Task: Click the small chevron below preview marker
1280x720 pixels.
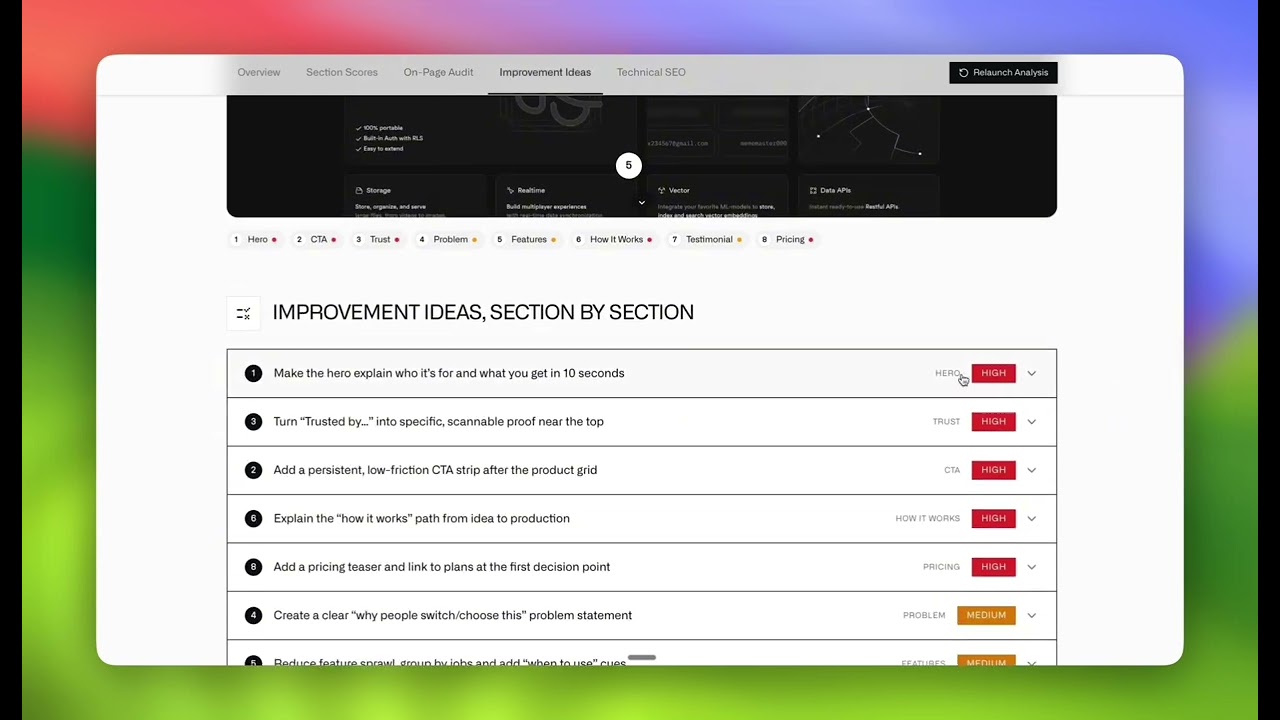Action: (642, 203)
